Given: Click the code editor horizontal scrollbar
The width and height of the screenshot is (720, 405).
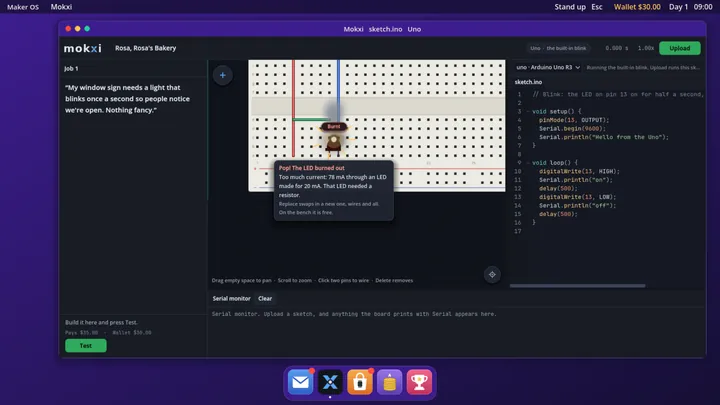Looking at the screenshot, I should pos(577,286).
